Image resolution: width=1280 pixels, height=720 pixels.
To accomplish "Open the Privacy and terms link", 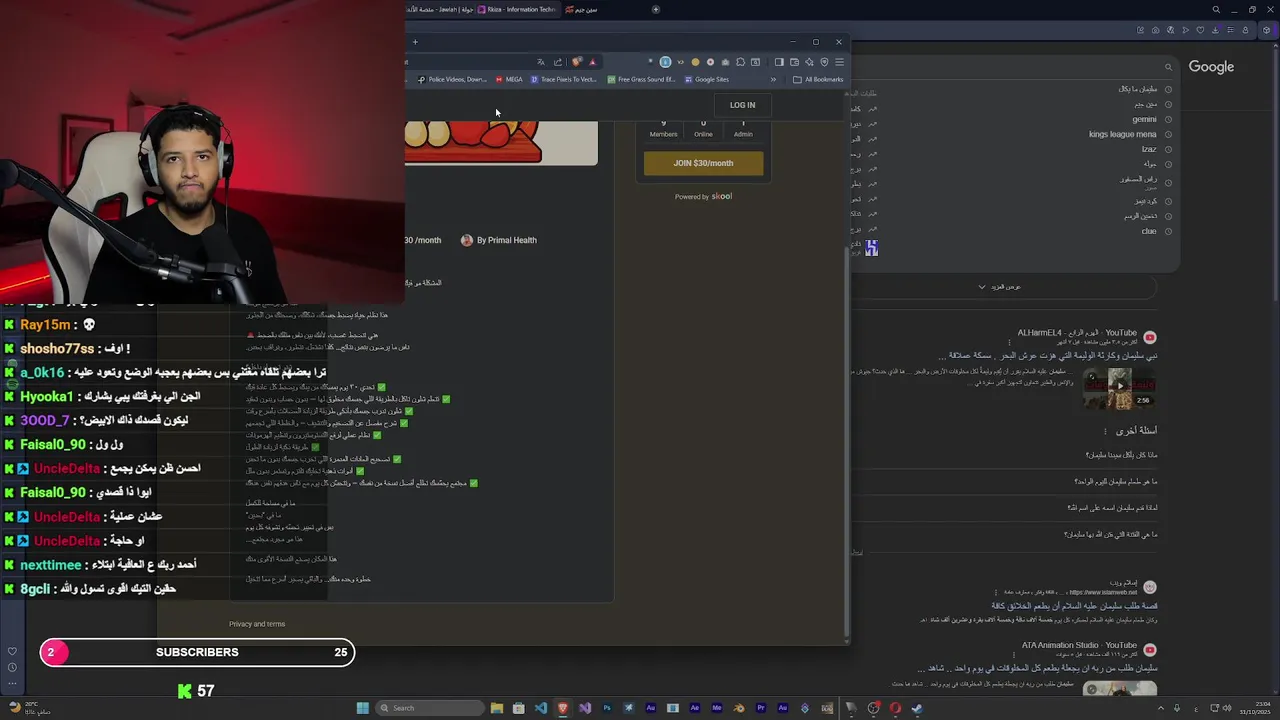I will [257, 624].
